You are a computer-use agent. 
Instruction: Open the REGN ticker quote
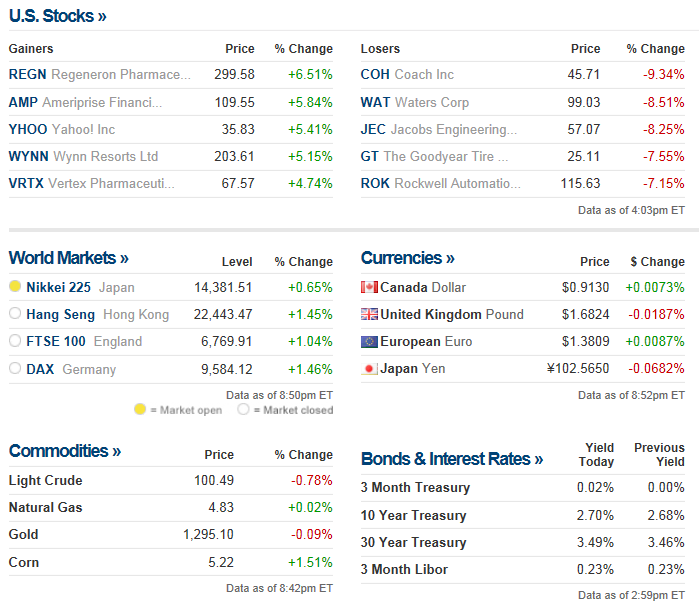(27, 75)
